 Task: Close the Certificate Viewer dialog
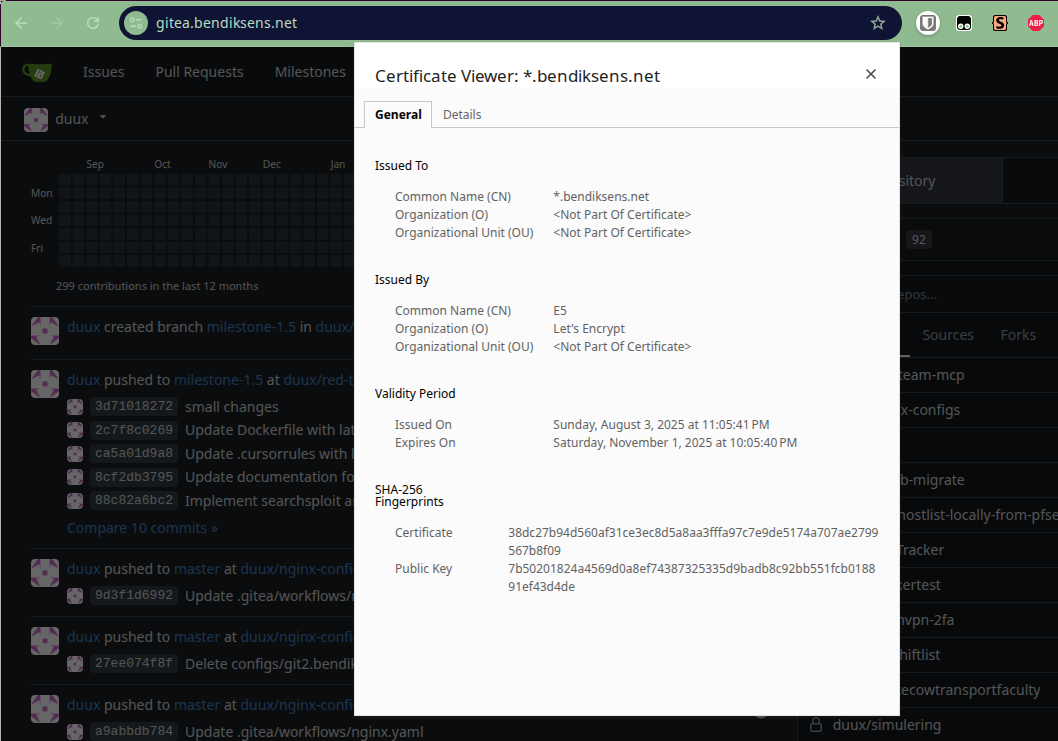coord(870,74)
